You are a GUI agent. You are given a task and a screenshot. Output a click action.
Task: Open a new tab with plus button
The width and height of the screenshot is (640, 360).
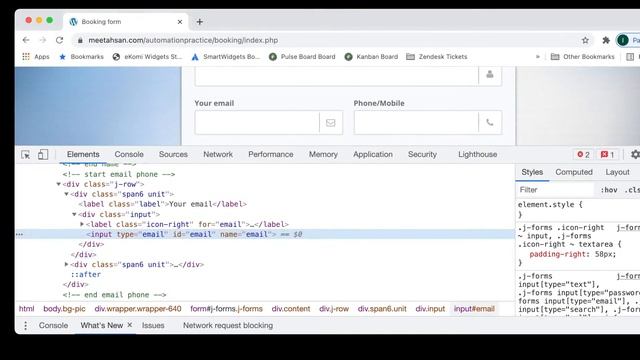point(200,22)
